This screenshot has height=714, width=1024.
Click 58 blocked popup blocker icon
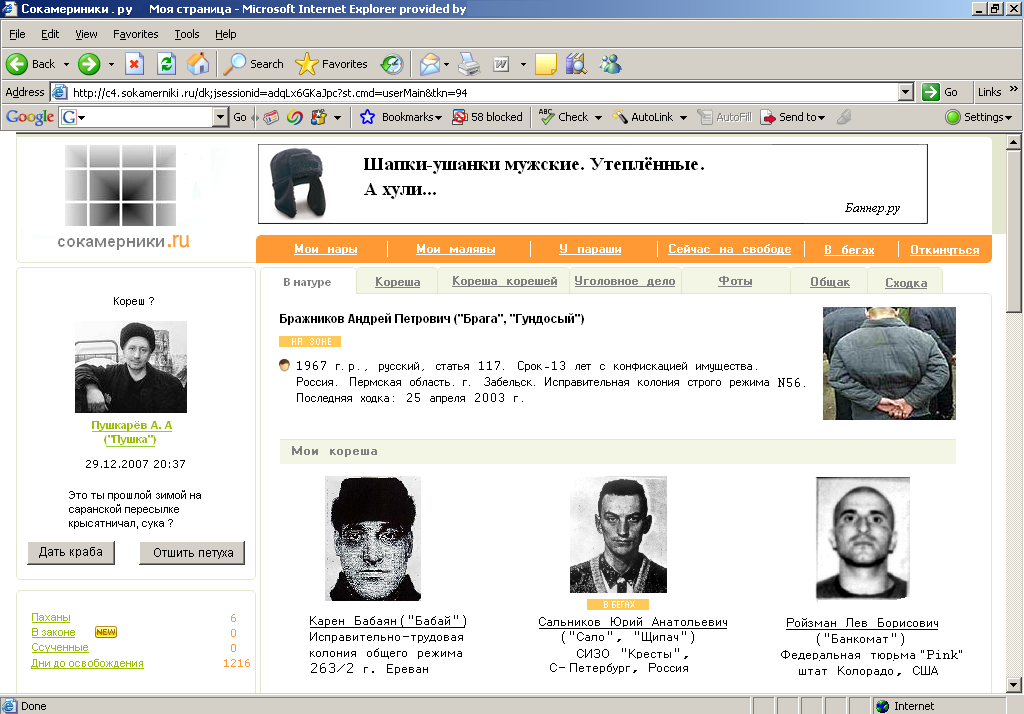point(460,117)
